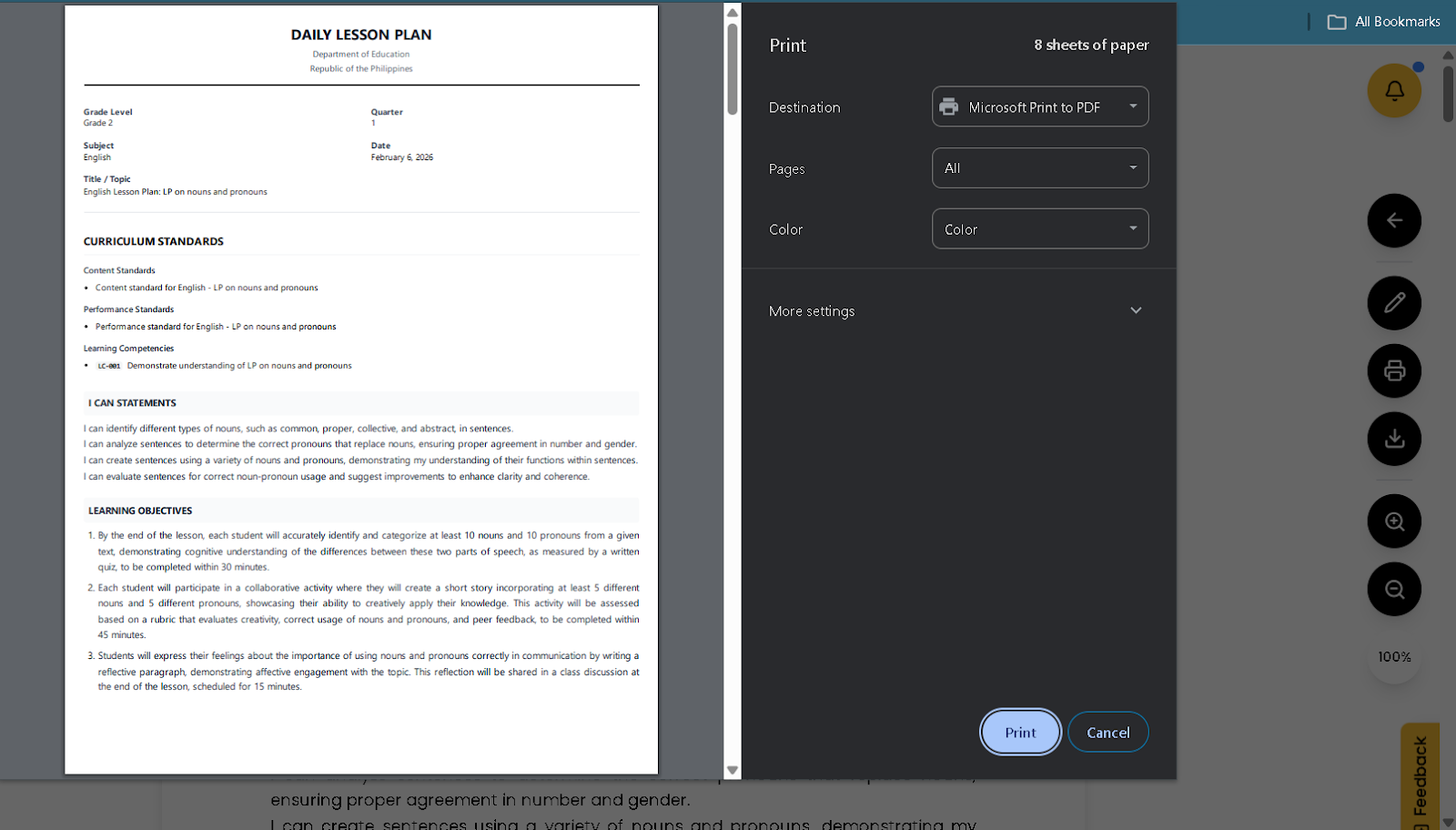Screen dimensions: 1456x830
Task: Open the Feedback side tab
Action: [x=1420, y=776]
